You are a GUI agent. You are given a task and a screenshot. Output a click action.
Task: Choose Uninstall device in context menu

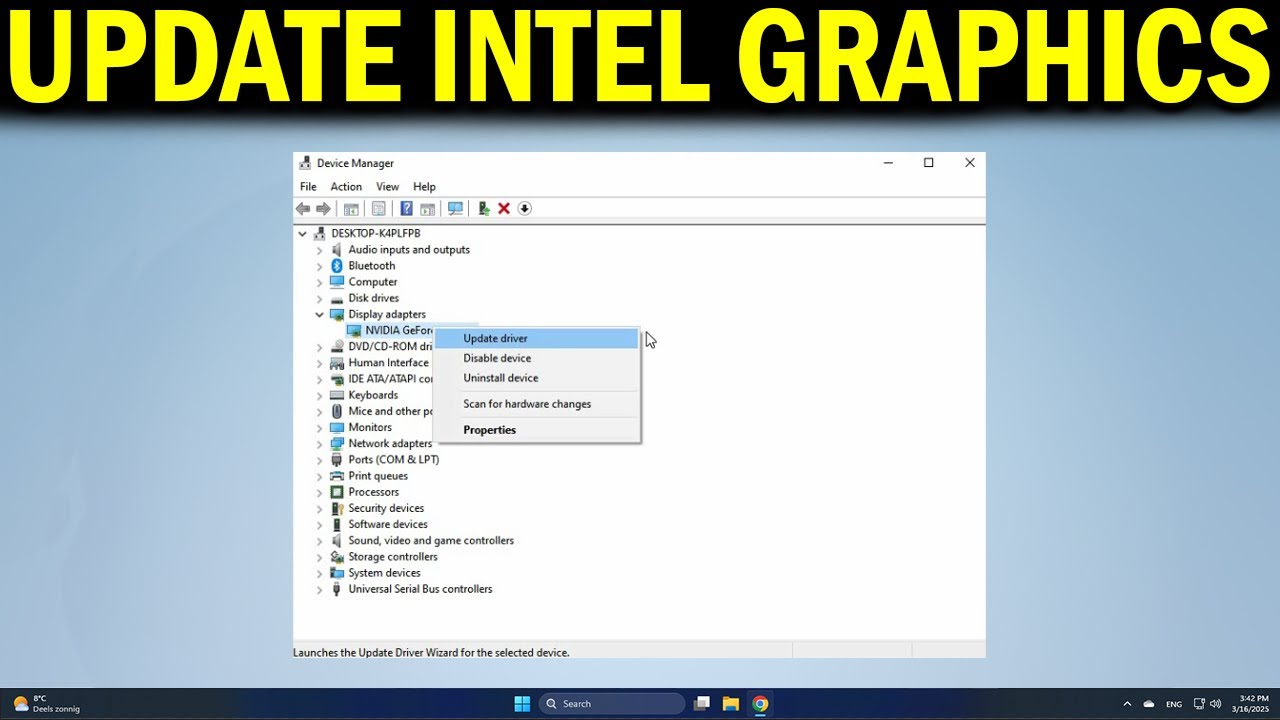pyautogui.click(x=537, y=378)
